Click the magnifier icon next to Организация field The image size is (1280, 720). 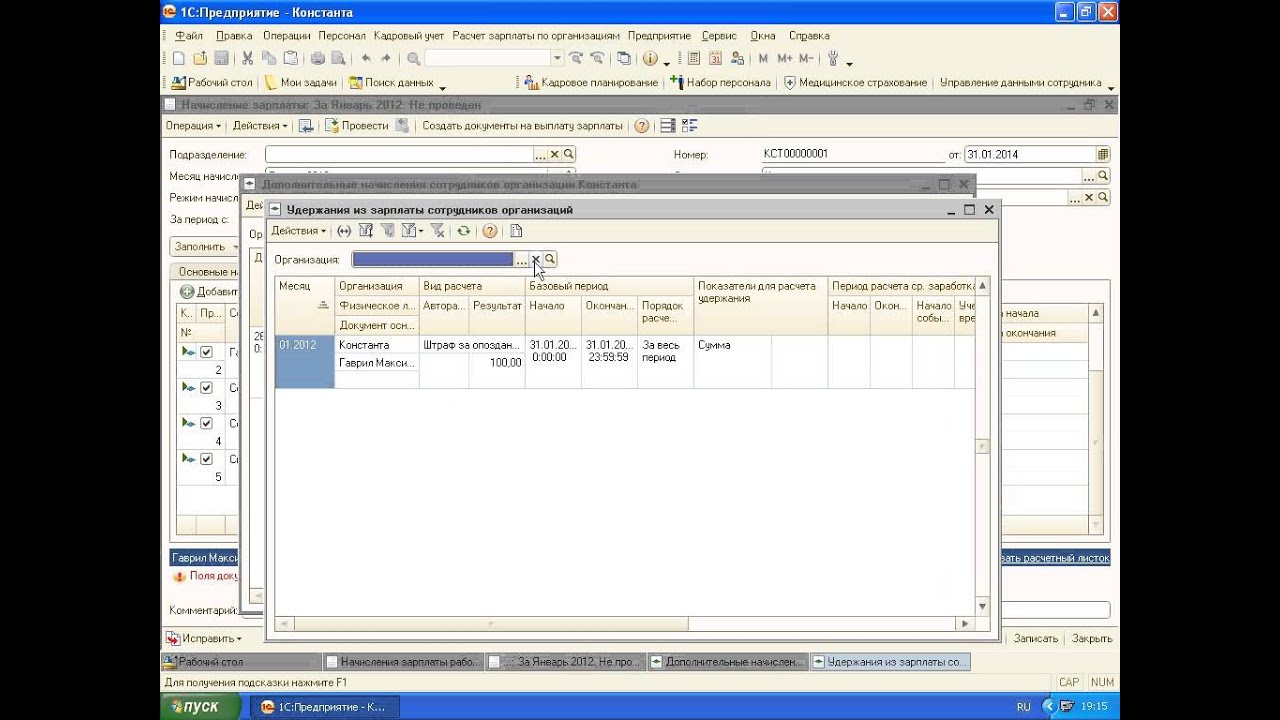pyautogui.click(x=550, y=260)
